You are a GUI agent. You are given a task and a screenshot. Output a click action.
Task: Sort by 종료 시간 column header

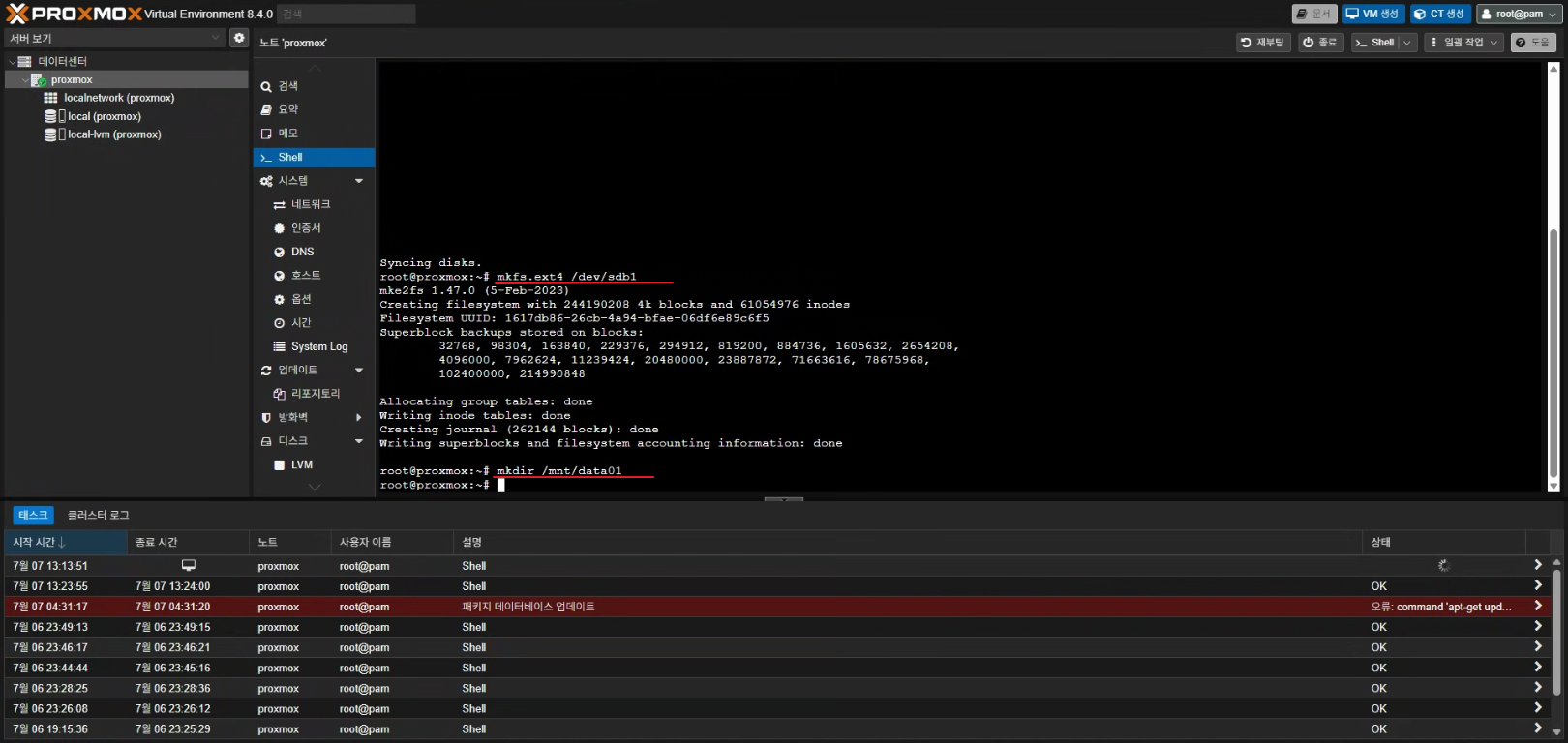tap(188, 543)
